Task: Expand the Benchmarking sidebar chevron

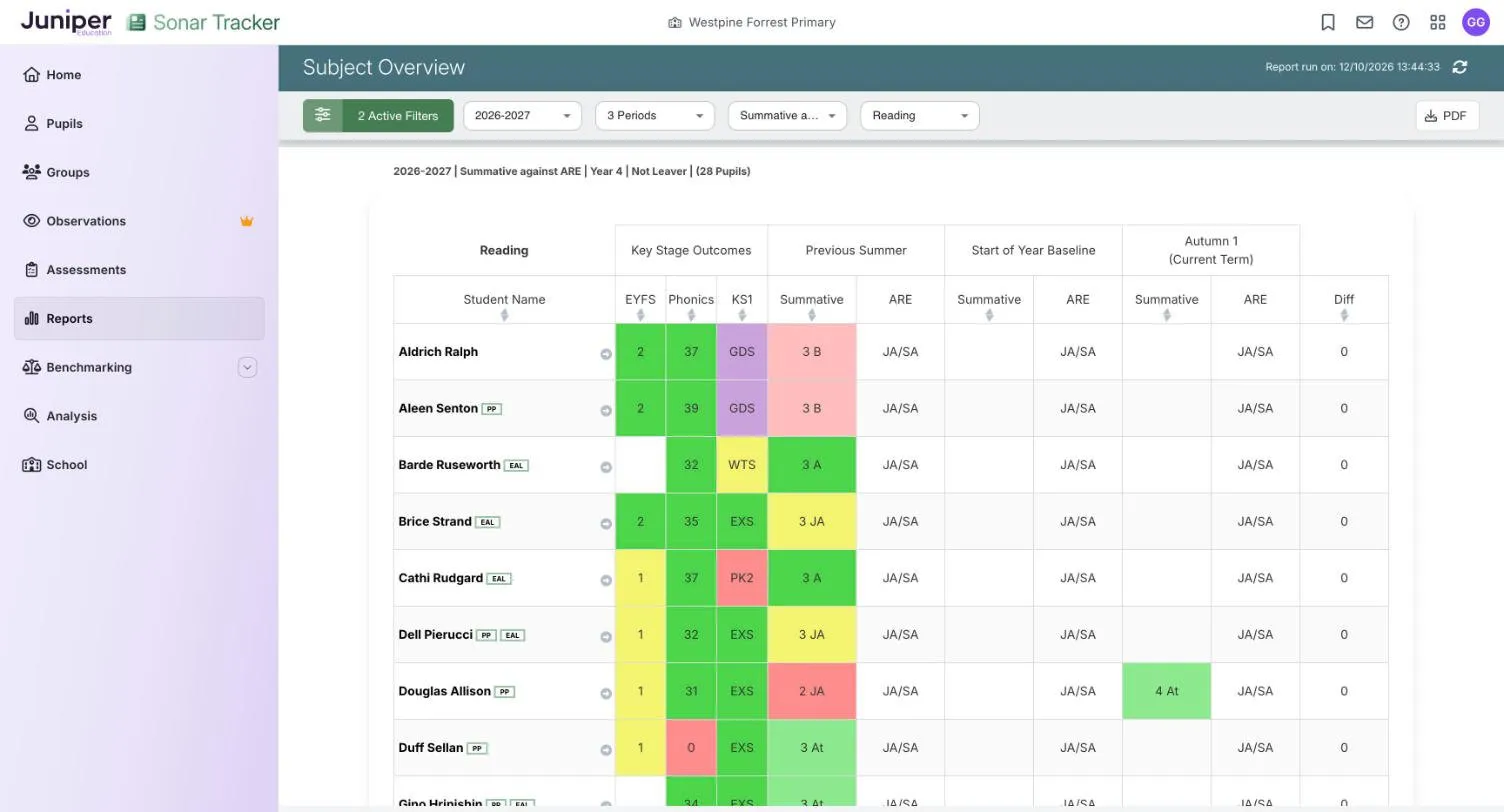Action: point(248,368)
